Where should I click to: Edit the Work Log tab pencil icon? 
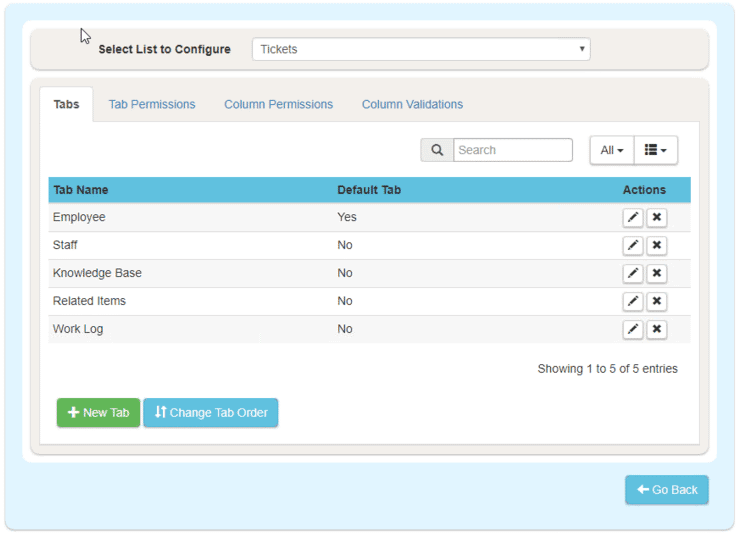(632, 329)
